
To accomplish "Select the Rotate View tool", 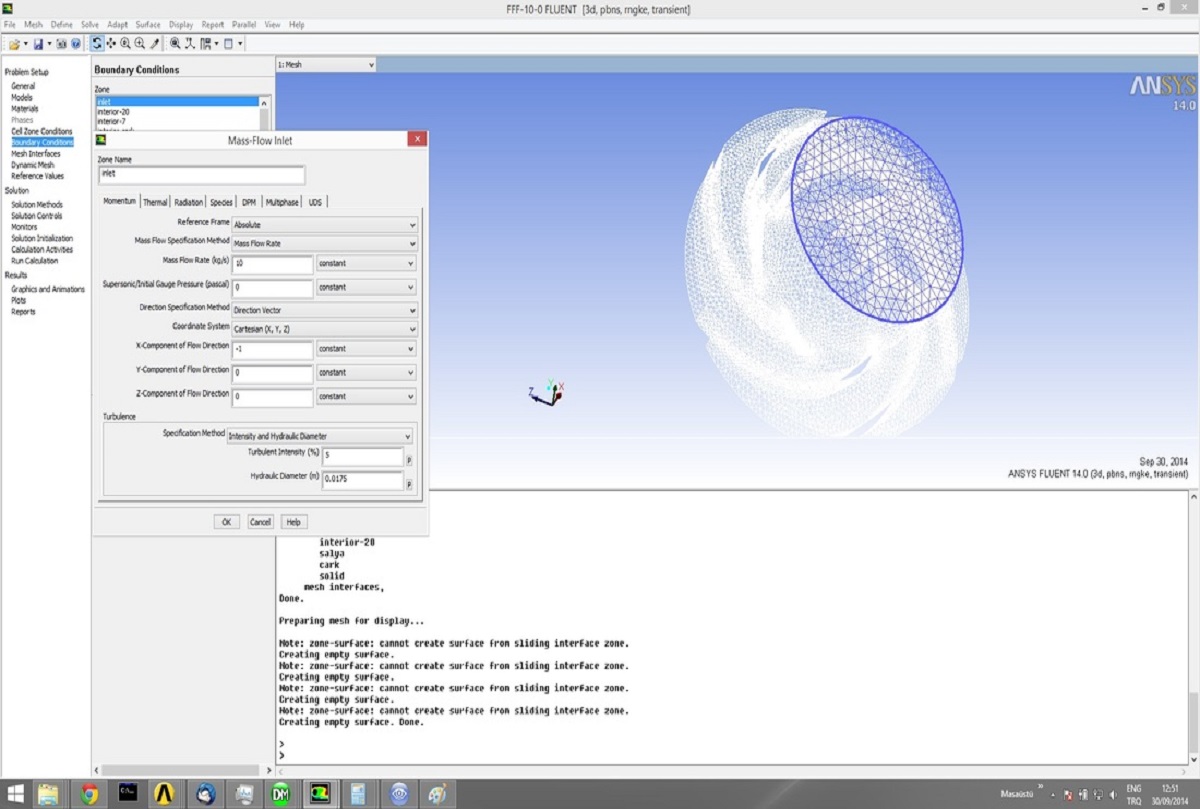I will [x=97, y=44].
